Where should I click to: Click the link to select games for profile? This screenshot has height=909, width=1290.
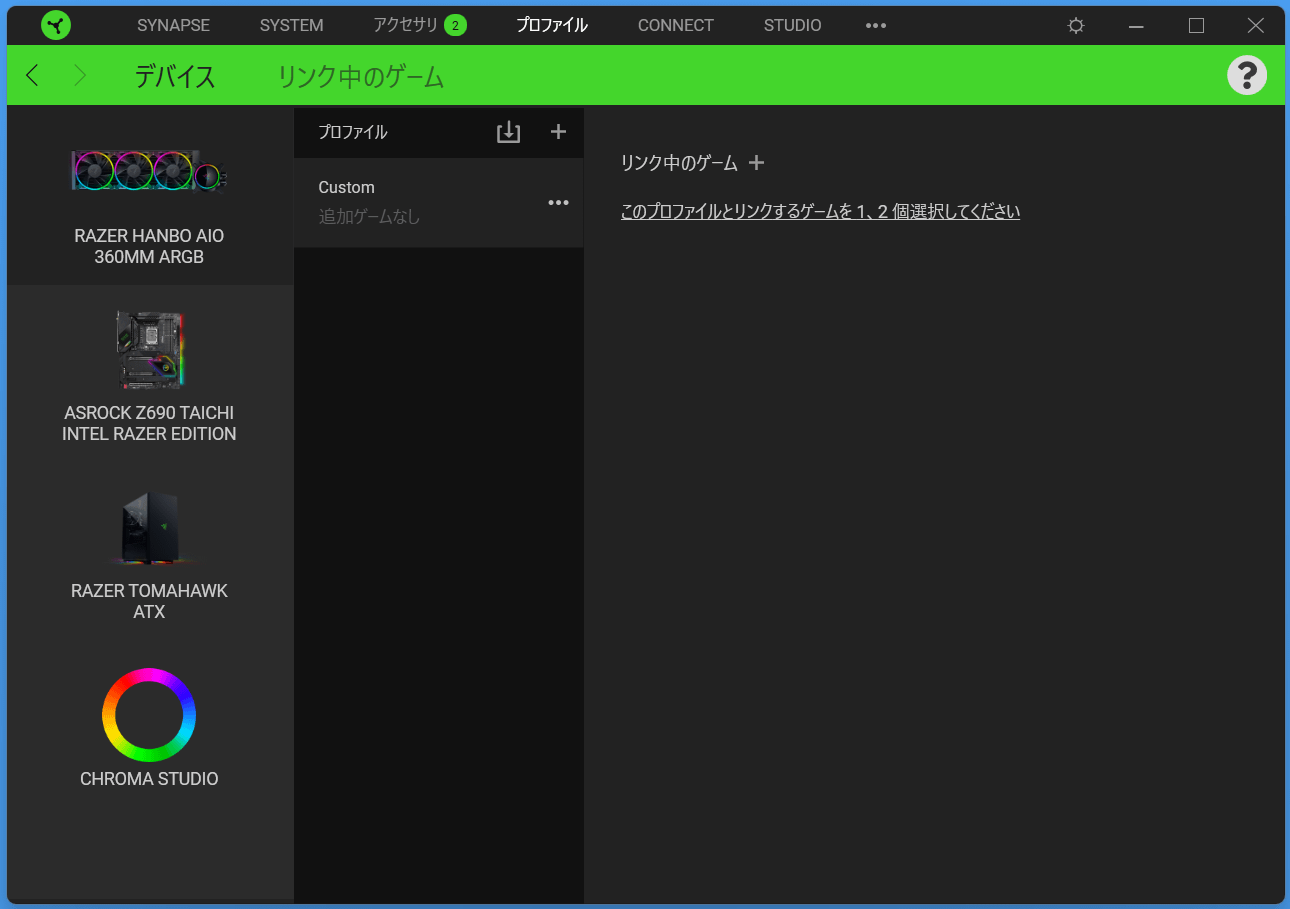click(x=820, y=212)
